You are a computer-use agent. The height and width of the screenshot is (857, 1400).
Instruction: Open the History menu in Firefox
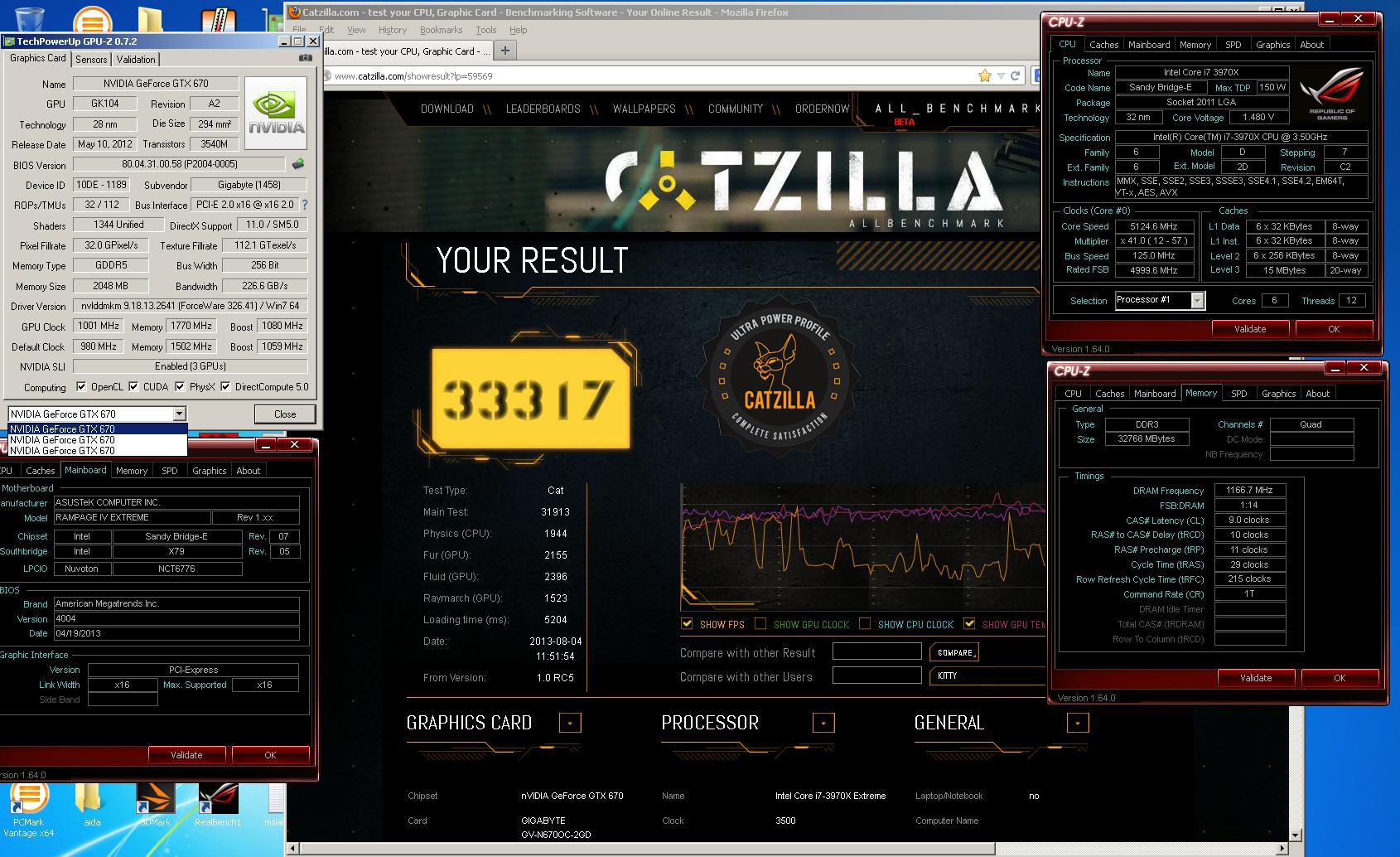pos(393,30)
